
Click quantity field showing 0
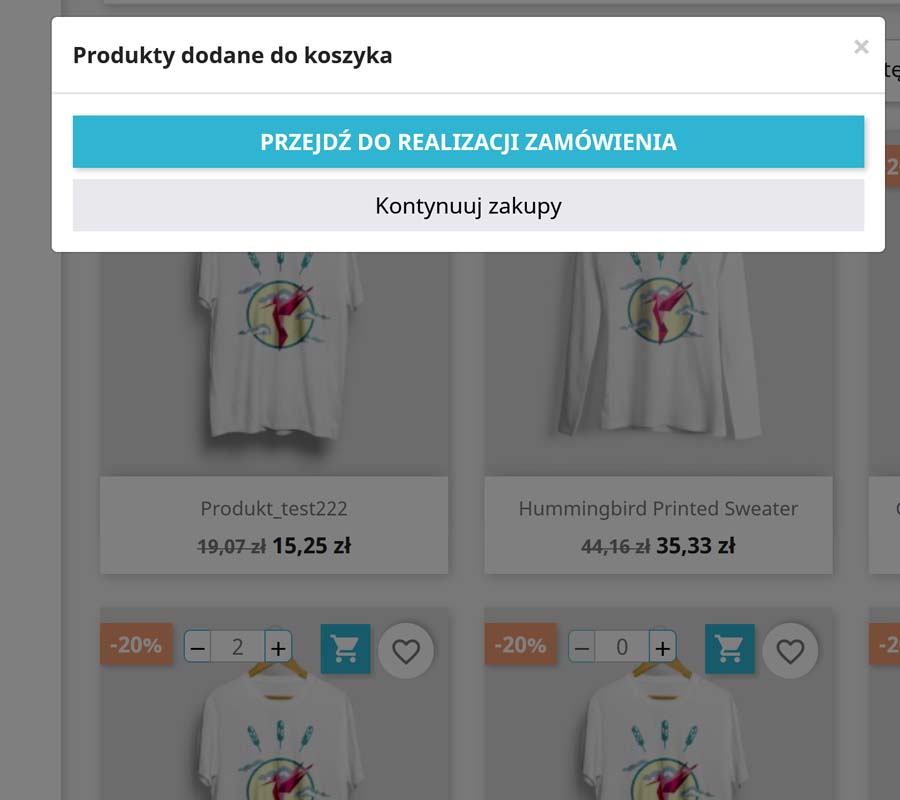pyautogui.click(x=622, y=647)
